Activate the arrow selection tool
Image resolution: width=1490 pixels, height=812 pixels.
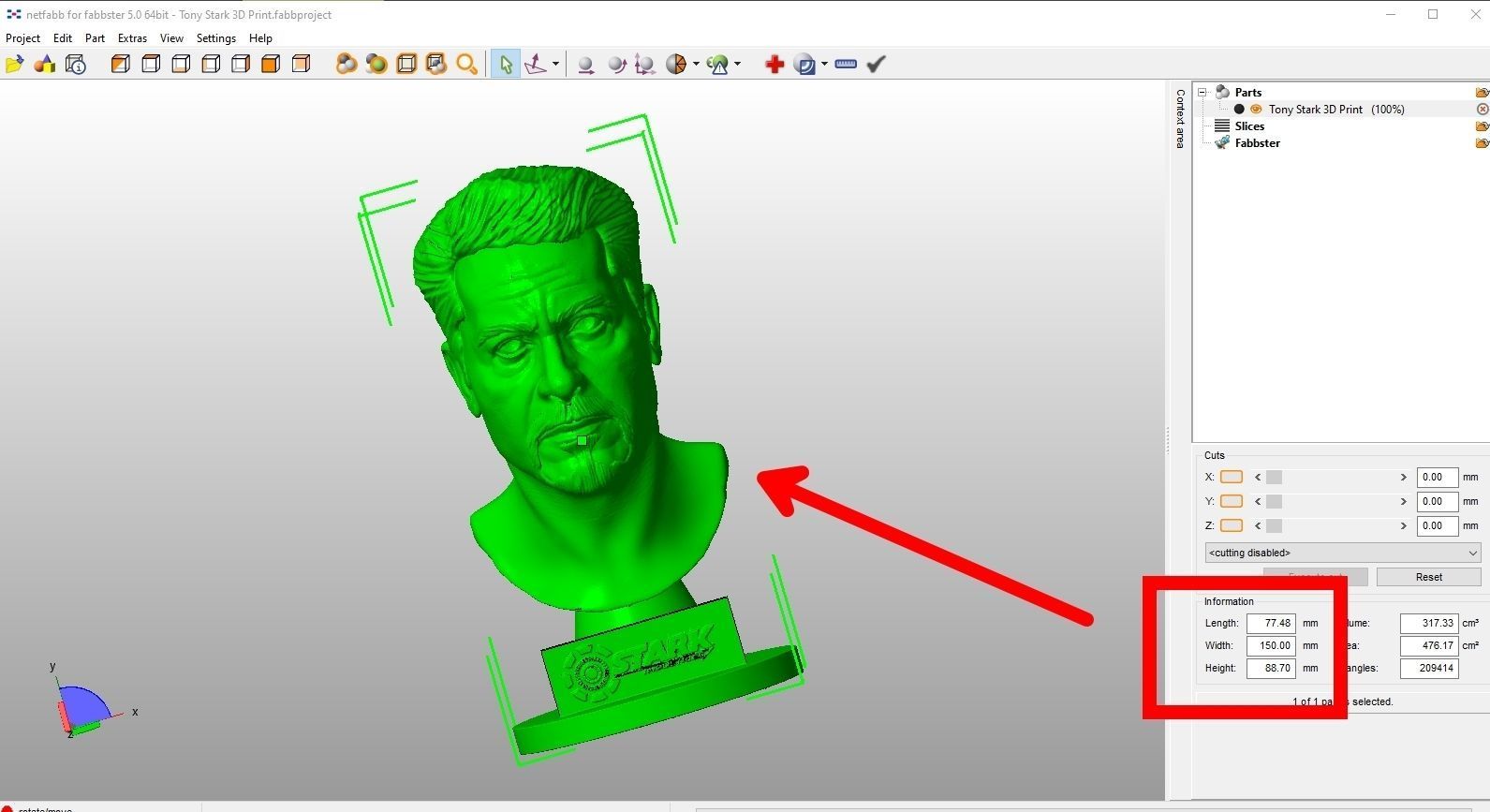click(x=506, y=64)
